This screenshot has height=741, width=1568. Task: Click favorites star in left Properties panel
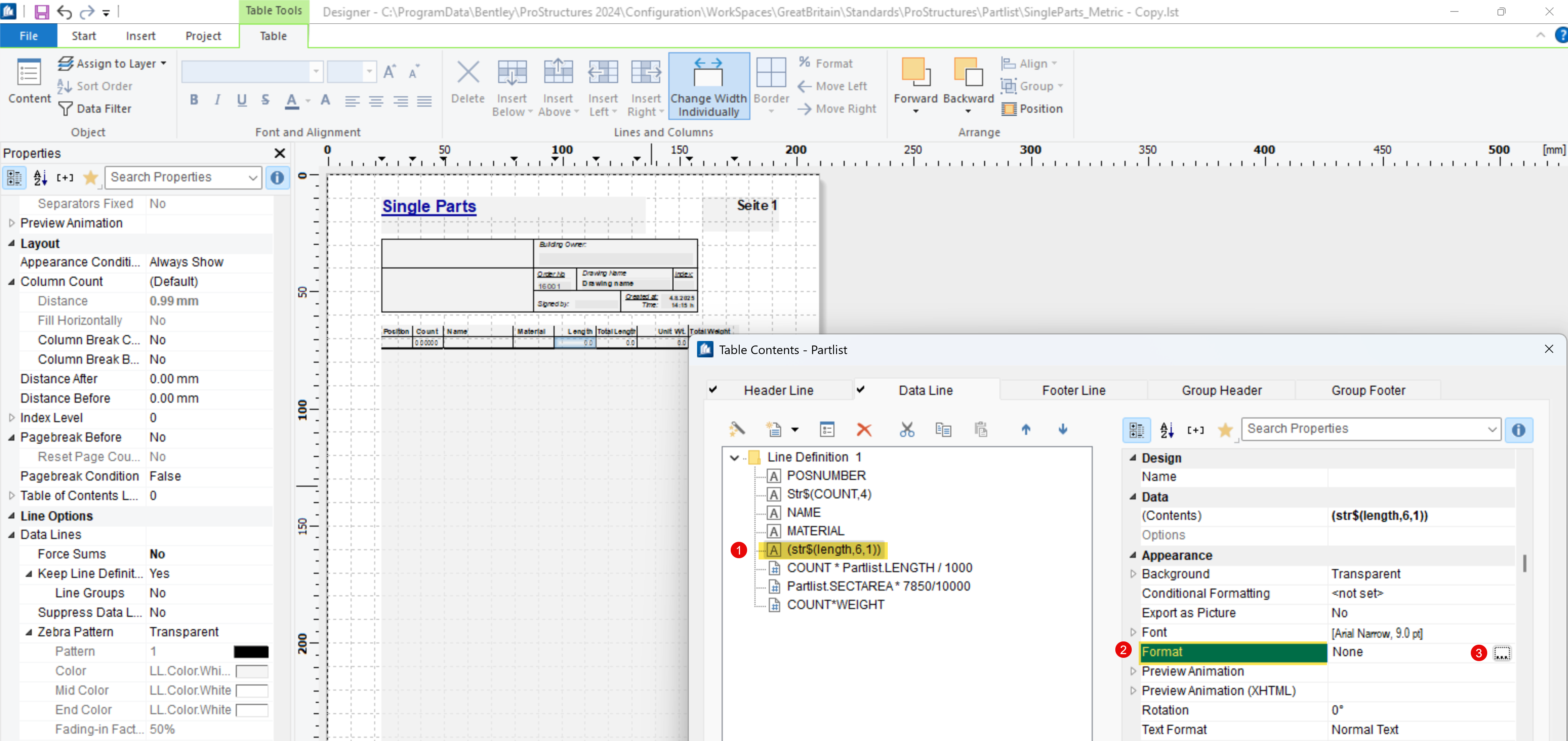[x=91, y=177]
